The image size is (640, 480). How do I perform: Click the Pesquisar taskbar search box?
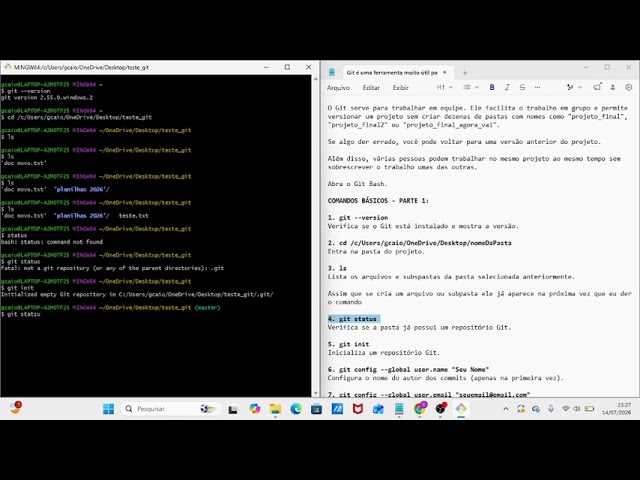171,409
